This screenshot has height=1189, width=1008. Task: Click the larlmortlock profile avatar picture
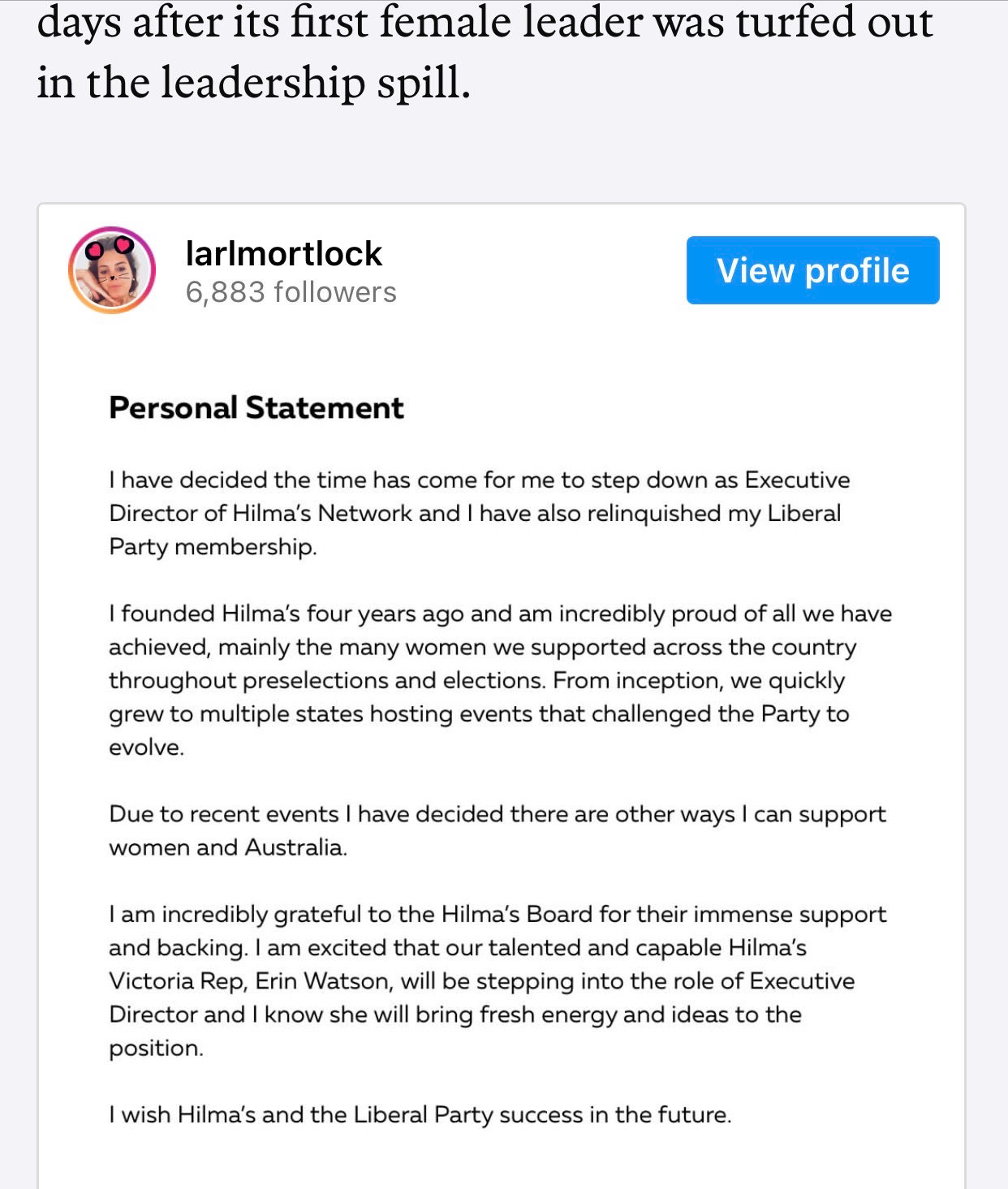(x=112, y=270)
